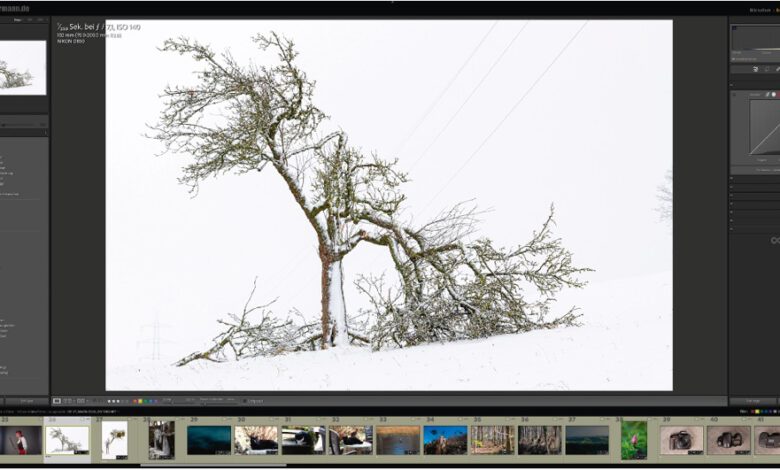Select filmstrip thumbnail 34 with blue sky
780x470 pixels.
click(445, 440)
